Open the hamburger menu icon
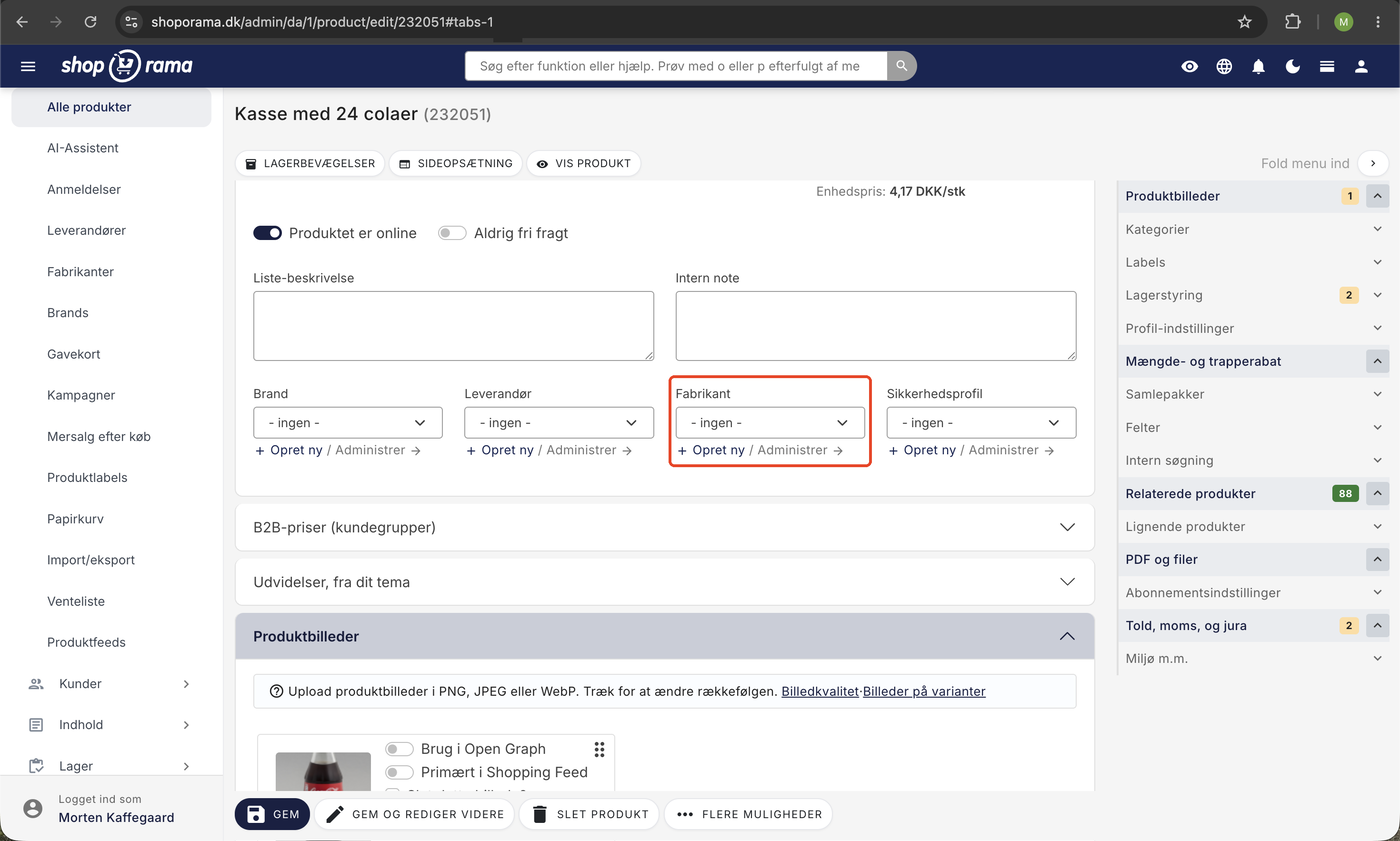The image size is (1400, 841). [x=28, y=66]
